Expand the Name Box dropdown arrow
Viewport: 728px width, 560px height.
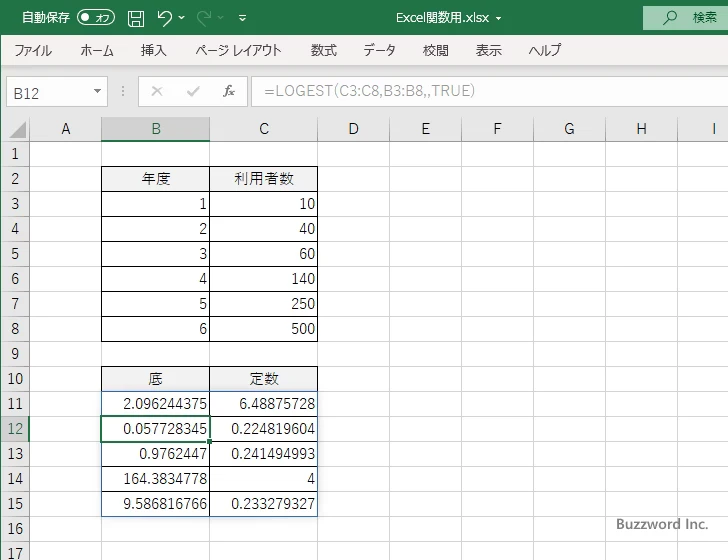point(98,91)
